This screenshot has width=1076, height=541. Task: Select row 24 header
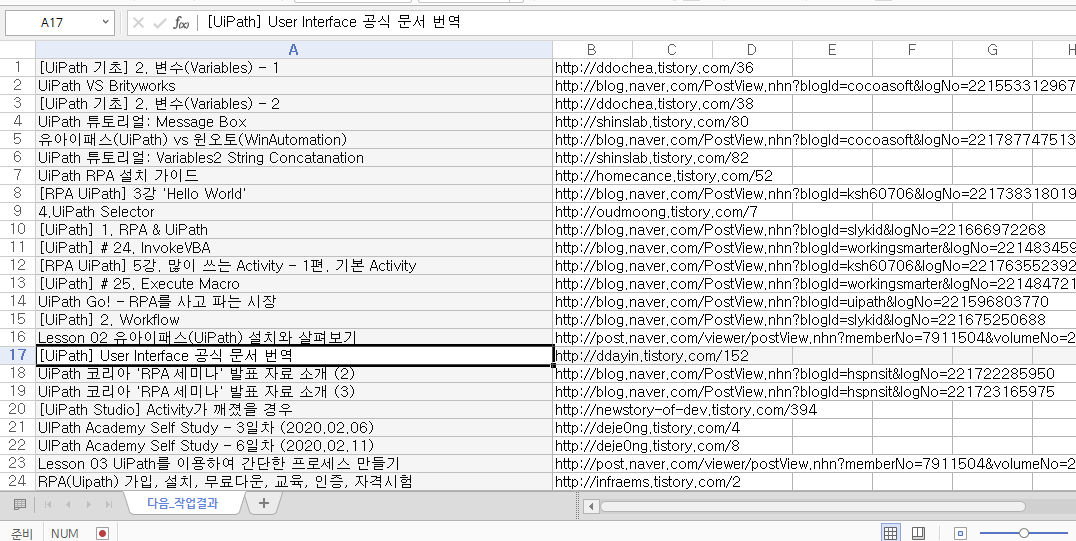click(18, 481)
